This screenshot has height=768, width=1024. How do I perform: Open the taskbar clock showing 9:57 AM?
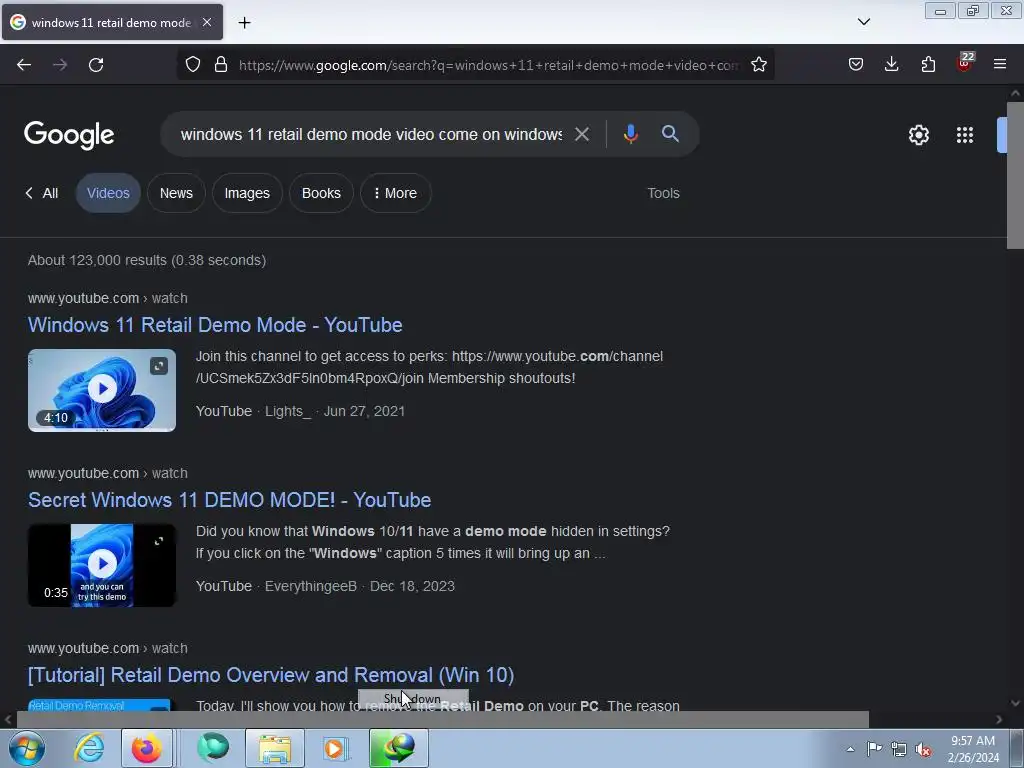pos(972,749)
